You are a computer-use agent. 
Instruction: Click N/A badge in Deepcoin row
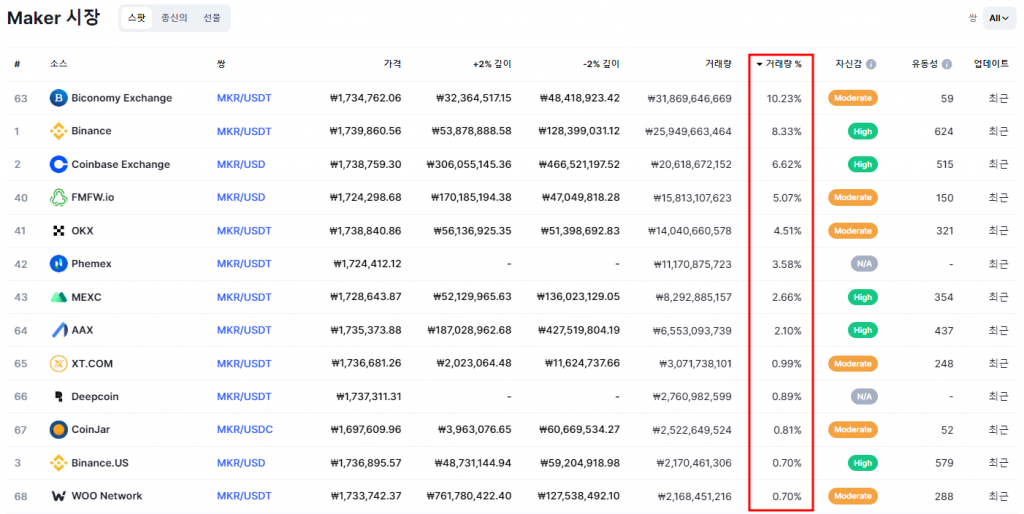[864, 396]
